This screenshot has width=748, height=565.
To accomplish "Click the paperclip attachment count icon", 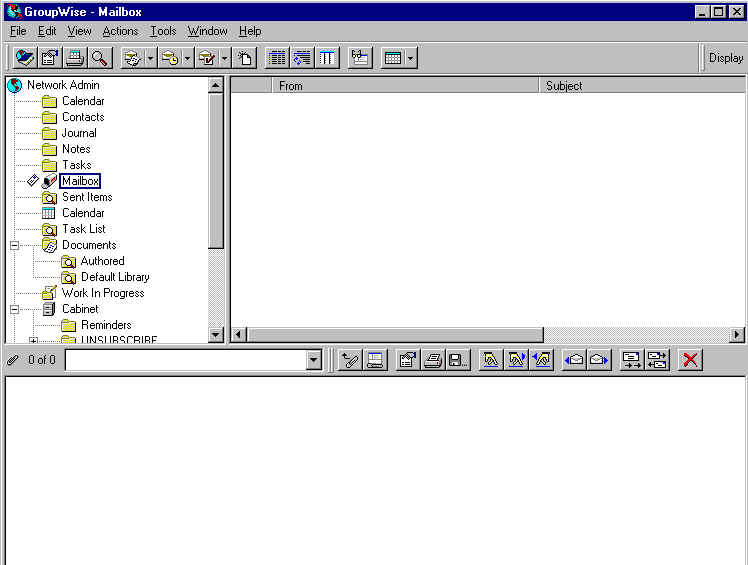I will 13,360.
